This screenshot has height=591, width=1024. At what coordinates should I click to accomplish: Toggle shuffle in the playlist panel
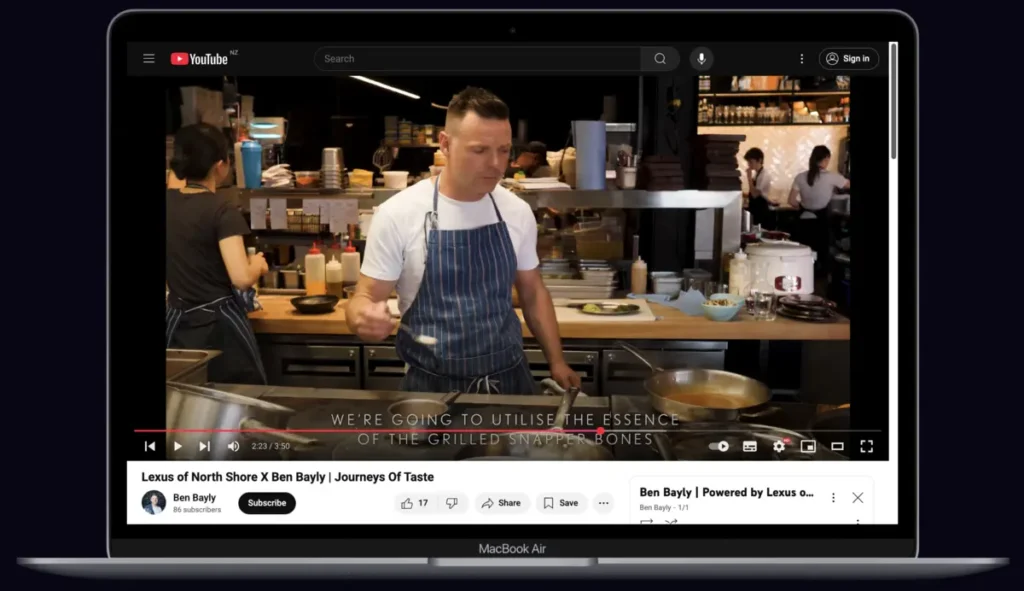tap(671, 522)
